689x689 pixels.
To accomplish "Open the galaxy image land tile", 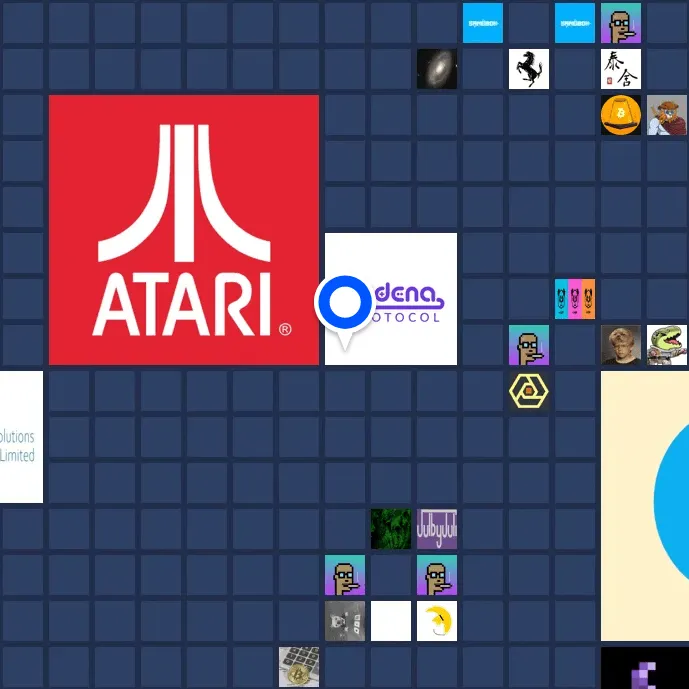I will tap(437, 69).
